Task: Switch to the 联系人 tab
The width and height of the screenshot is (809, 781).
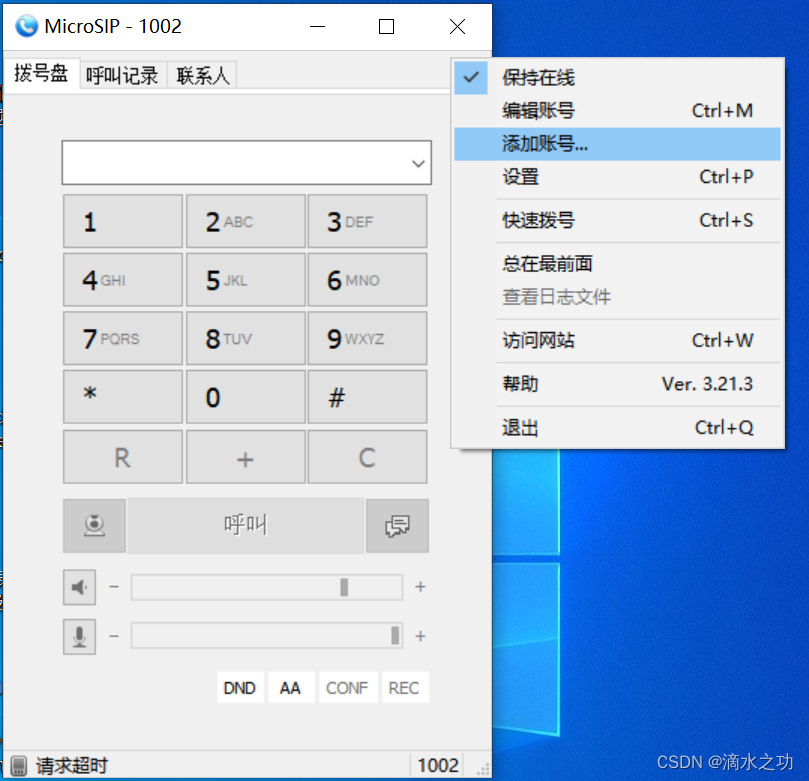Action: tap(202, 76)
